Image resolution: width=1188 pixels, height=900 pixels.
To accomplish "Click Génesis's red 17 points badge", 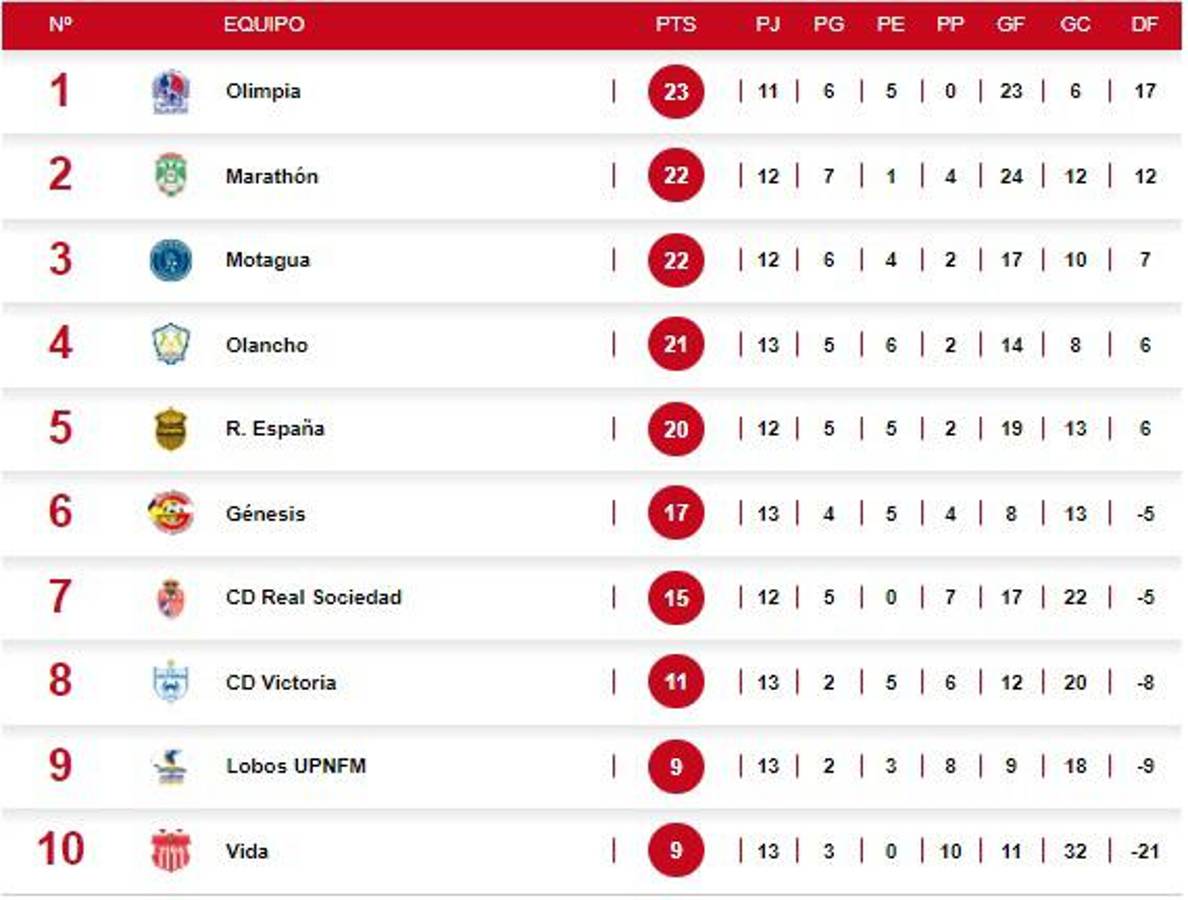I will click(676, 513).
